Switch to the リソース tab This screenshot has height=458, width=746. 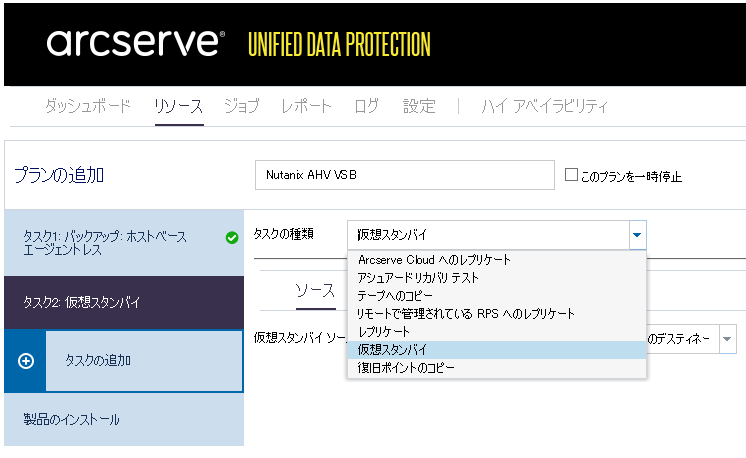point(179,106)
